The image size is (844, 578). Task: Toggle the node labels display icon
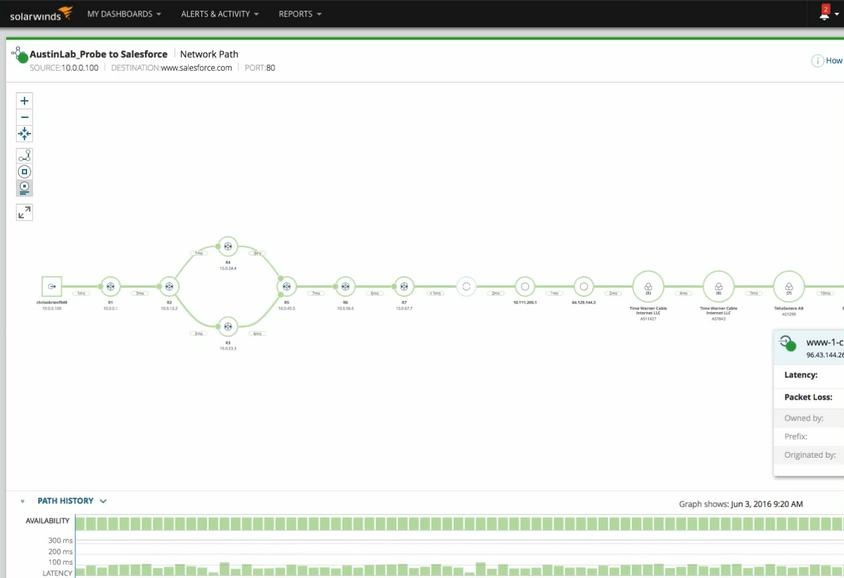click(x=24, y=188)
